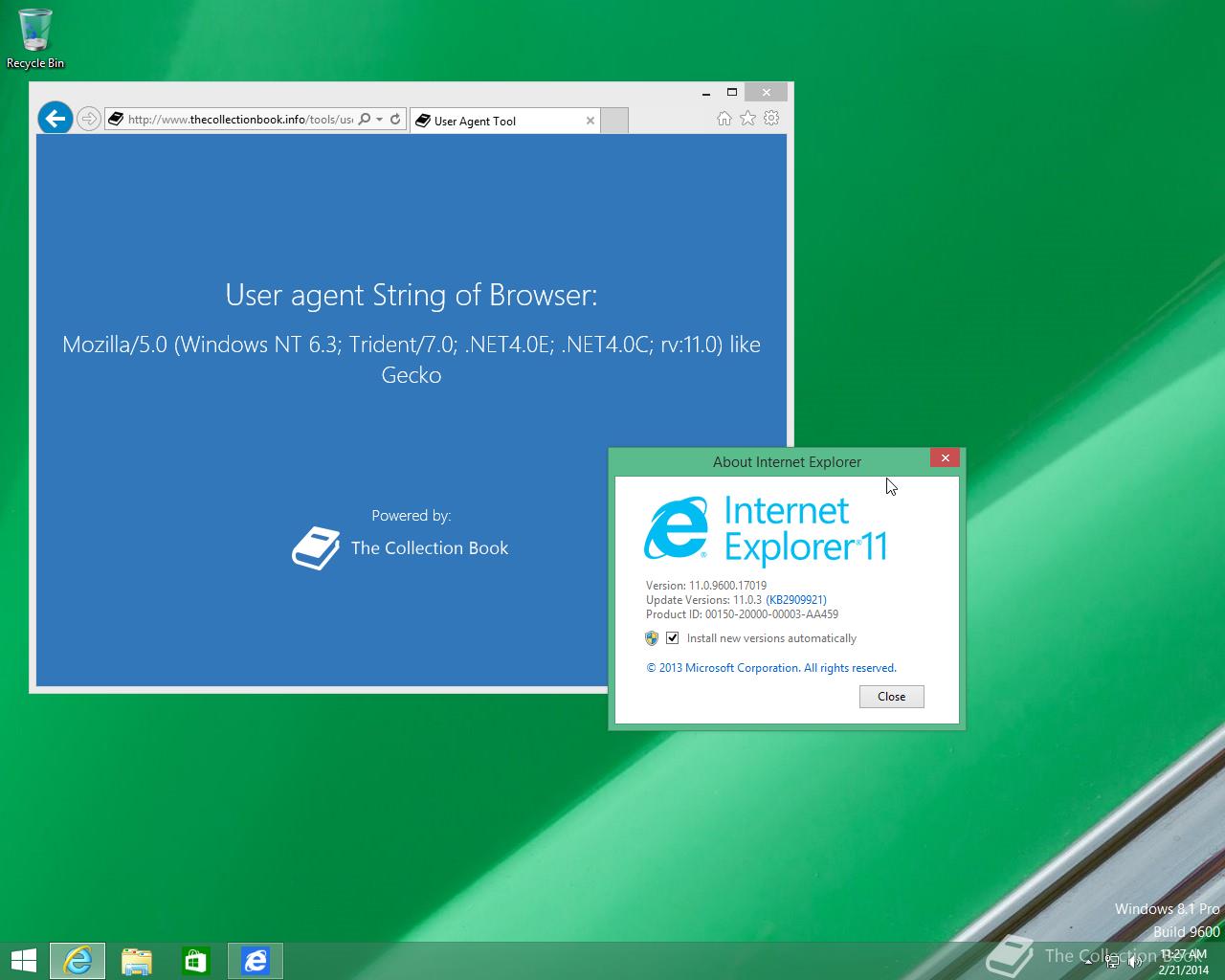Viewport: 1225px width, 980px height.
Task: Click the Internet Explorer taskbar icon
Action: coord(78,961)
